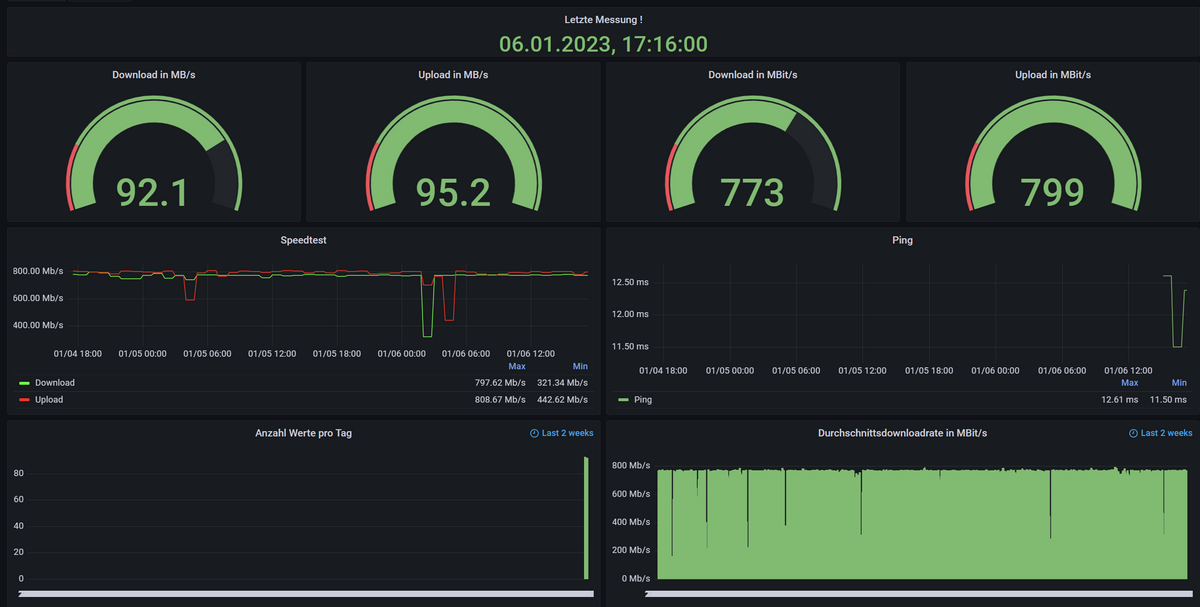Click the '12.50 ms' axis label in Ping

[630, 282]
